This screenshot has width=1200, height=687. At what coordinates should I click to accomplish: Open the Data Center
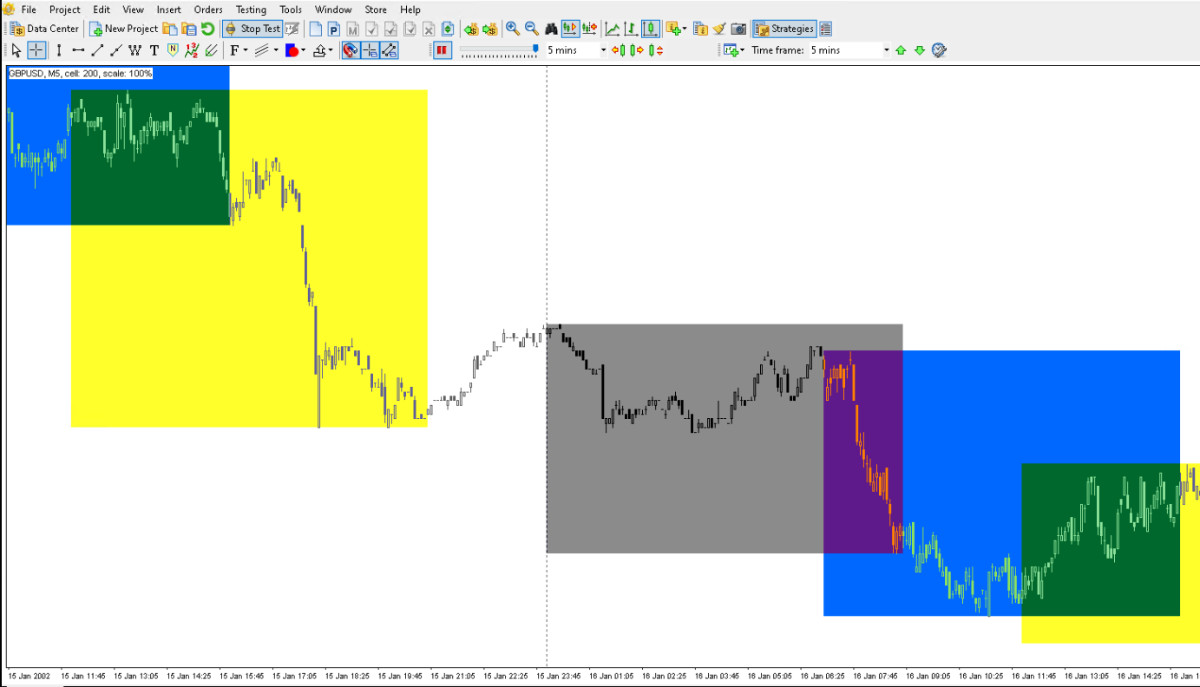click(x=44, y=29)
